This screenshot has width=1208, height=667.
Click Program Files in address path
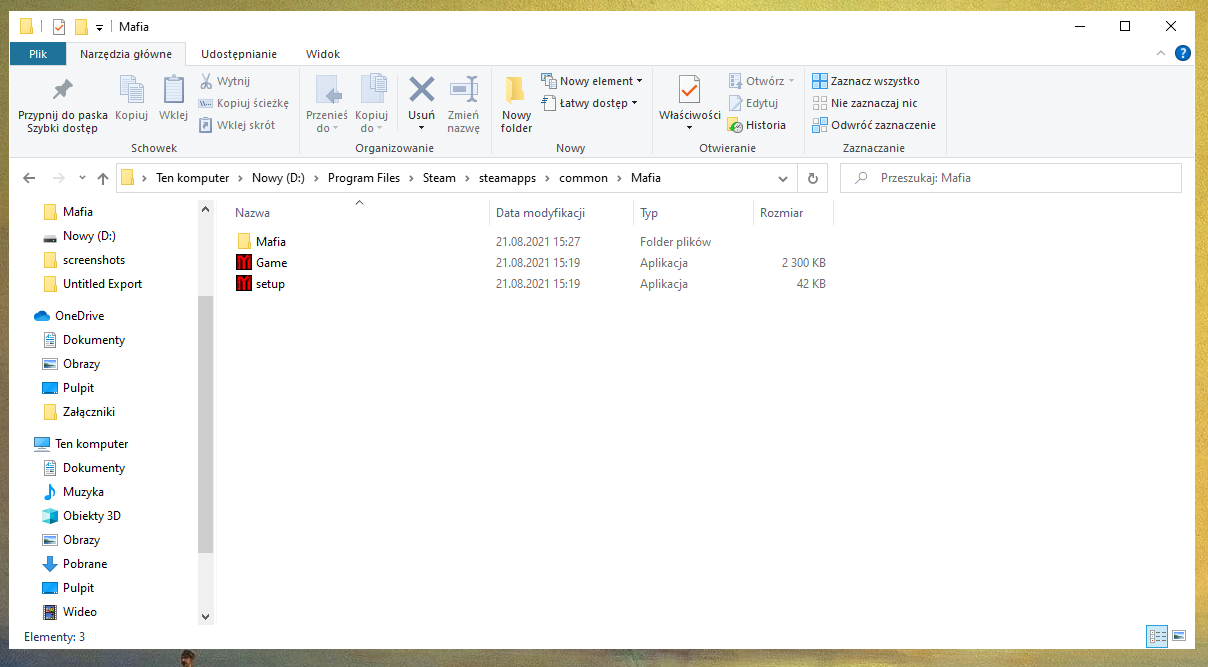coord(364,178)
